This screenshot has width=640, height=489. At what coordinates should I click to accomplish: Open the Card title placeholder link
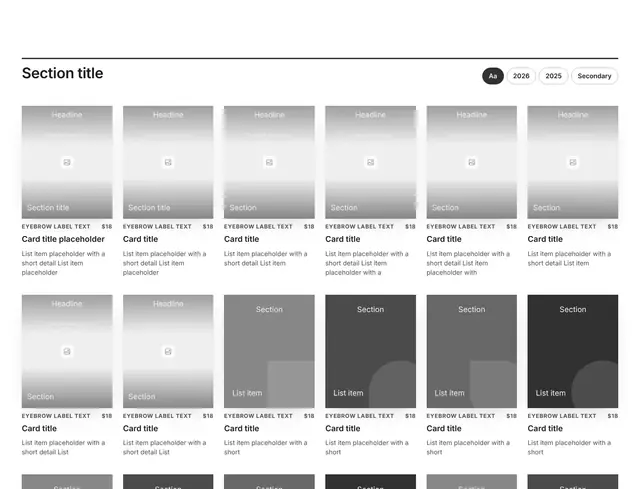click(x=63, y=239)
